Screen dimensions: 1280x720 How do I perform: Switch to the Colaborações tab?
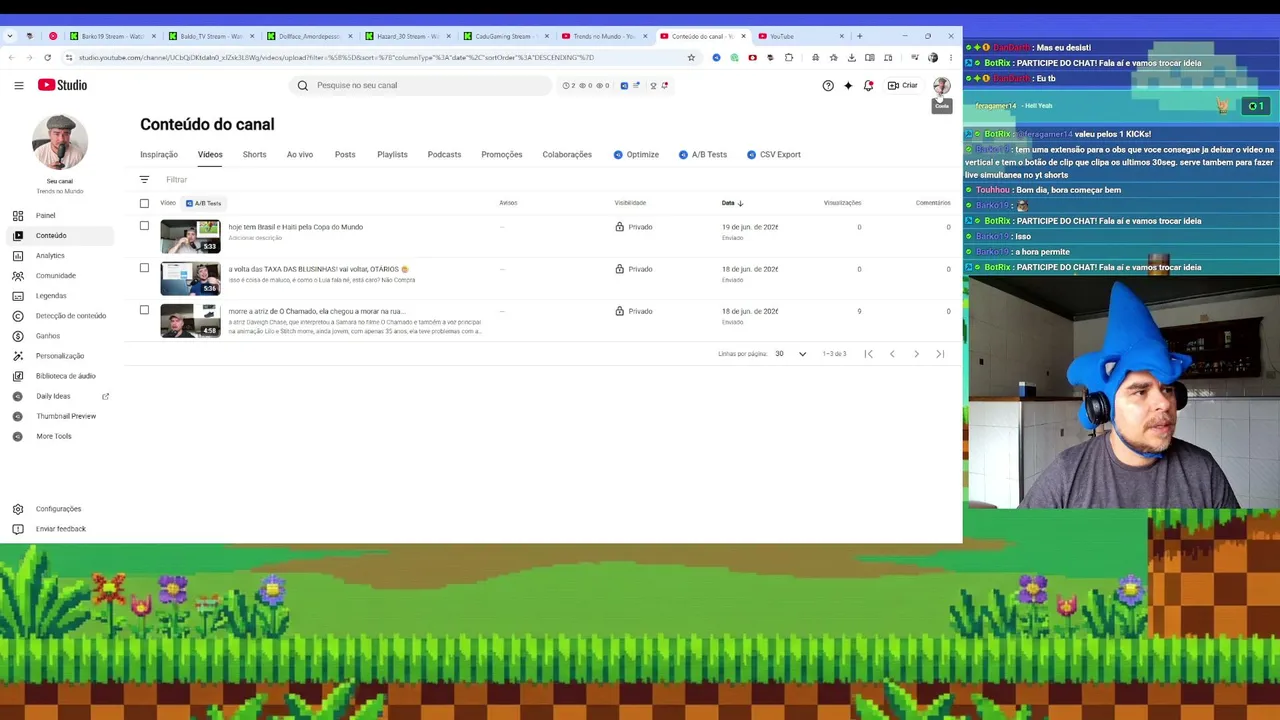click(x=567, y=155)
